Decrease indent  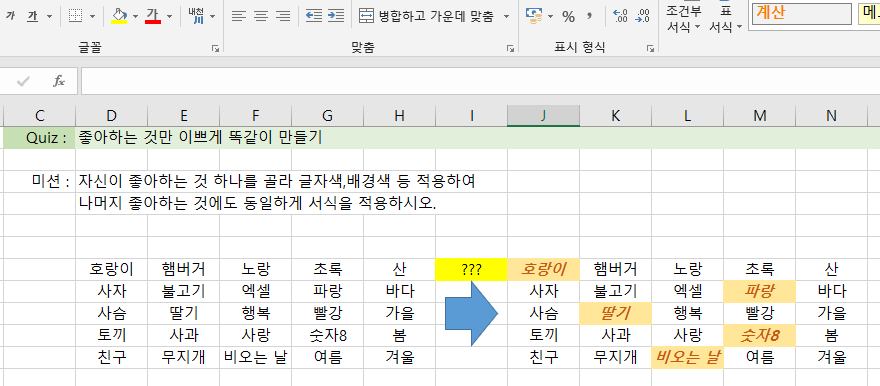tap(314, 16)
